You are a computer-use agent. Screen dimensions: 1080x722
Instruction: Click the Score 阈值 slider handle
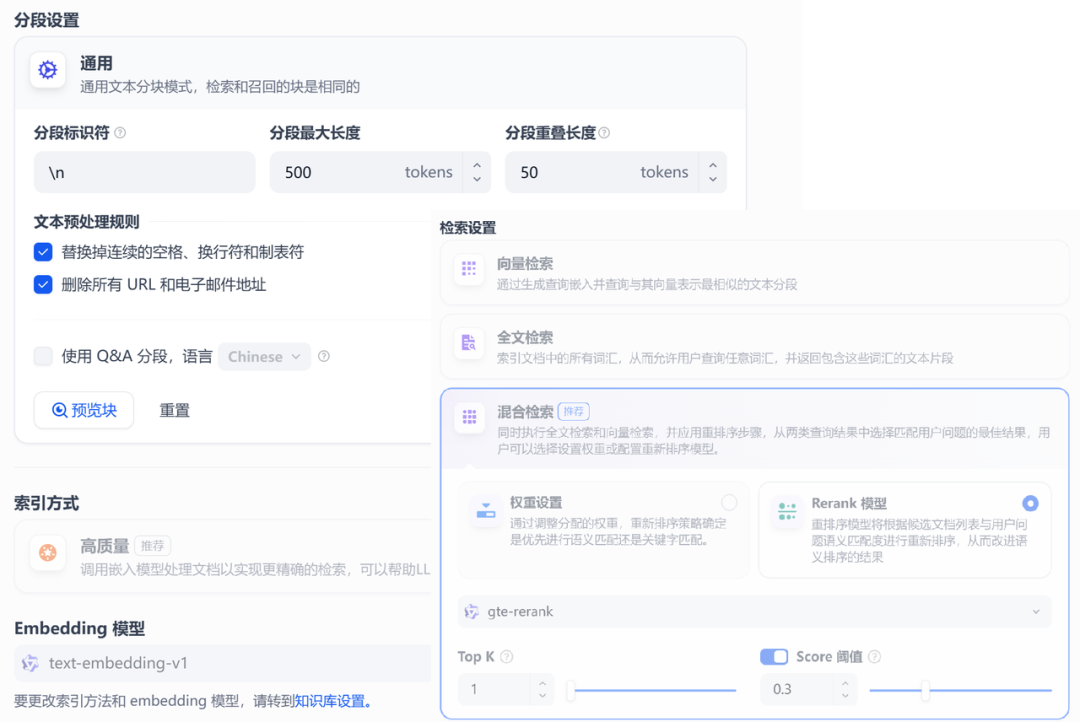(x=925, y=690)
